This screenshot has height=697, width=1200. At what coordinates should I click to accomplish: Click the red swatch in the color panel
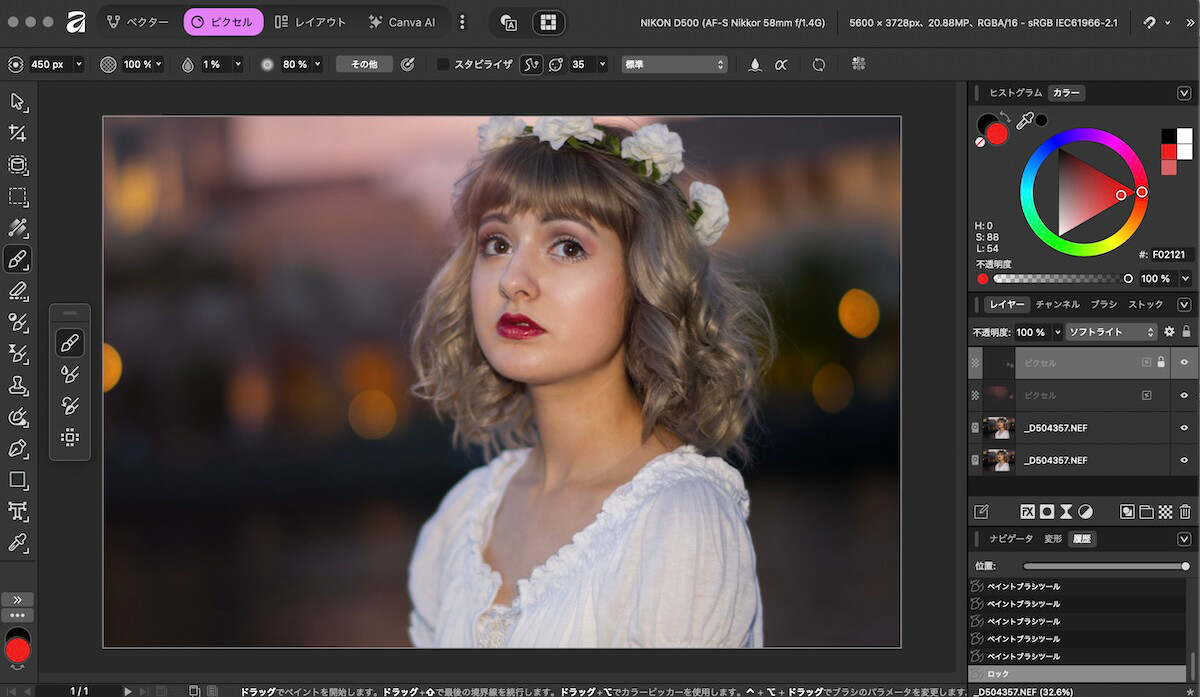pyautogui.click(x=1169, y=151)
